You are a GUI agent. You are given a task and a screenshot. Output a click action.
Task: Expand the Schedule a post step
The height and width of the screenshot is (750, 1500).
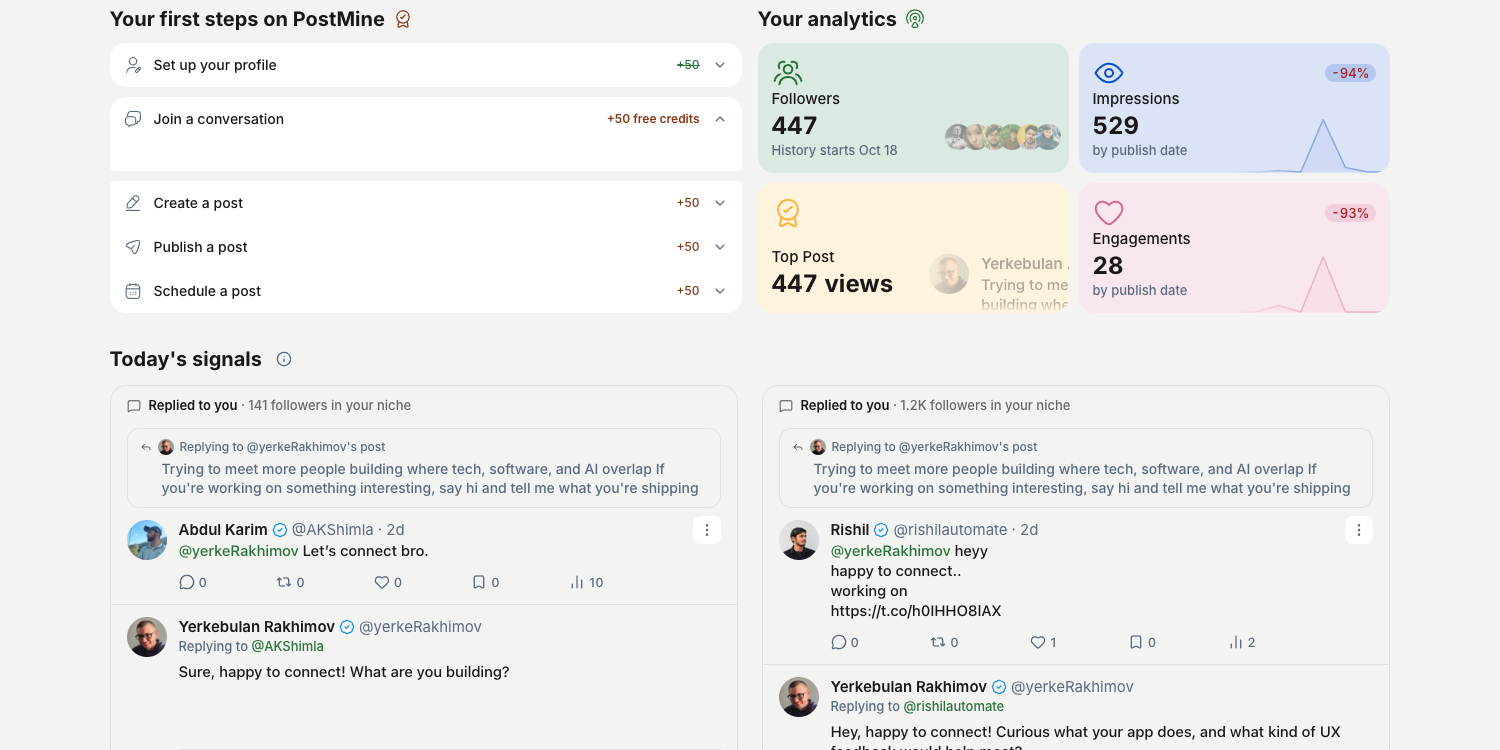426,291
